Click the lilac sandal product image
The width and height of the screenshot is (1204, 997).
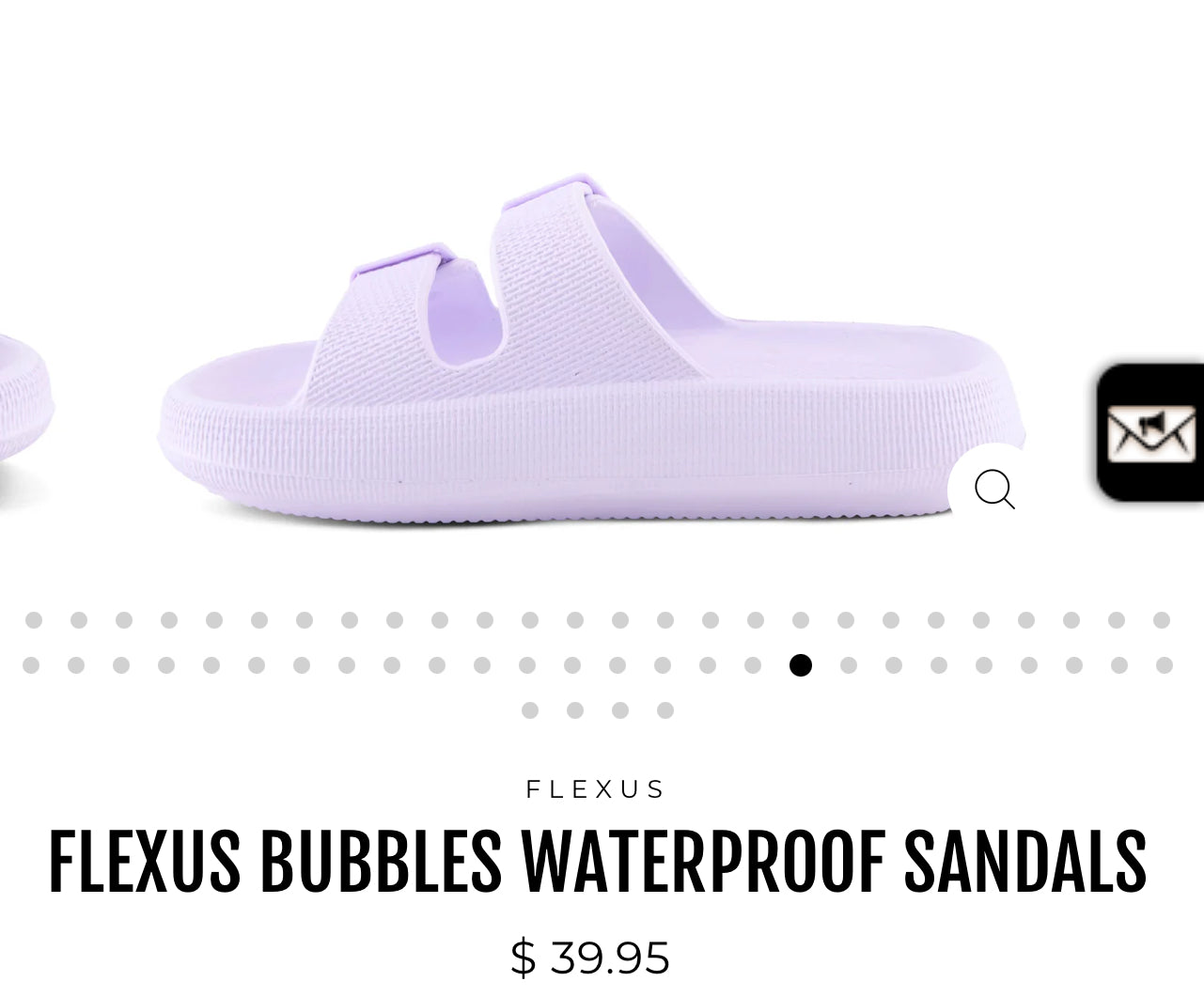pyautogui.click(x=592, y=350)
